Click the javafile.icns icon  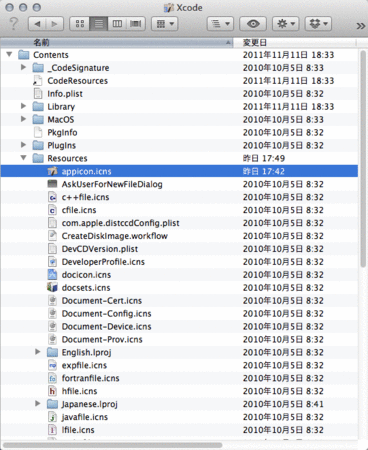[52, 417]
